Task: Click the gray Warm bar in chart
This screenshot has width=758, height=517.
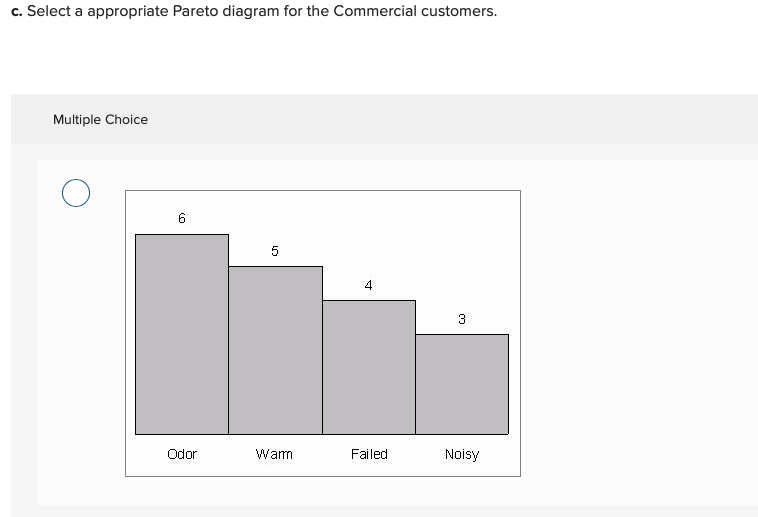Action: pos(275,350)
